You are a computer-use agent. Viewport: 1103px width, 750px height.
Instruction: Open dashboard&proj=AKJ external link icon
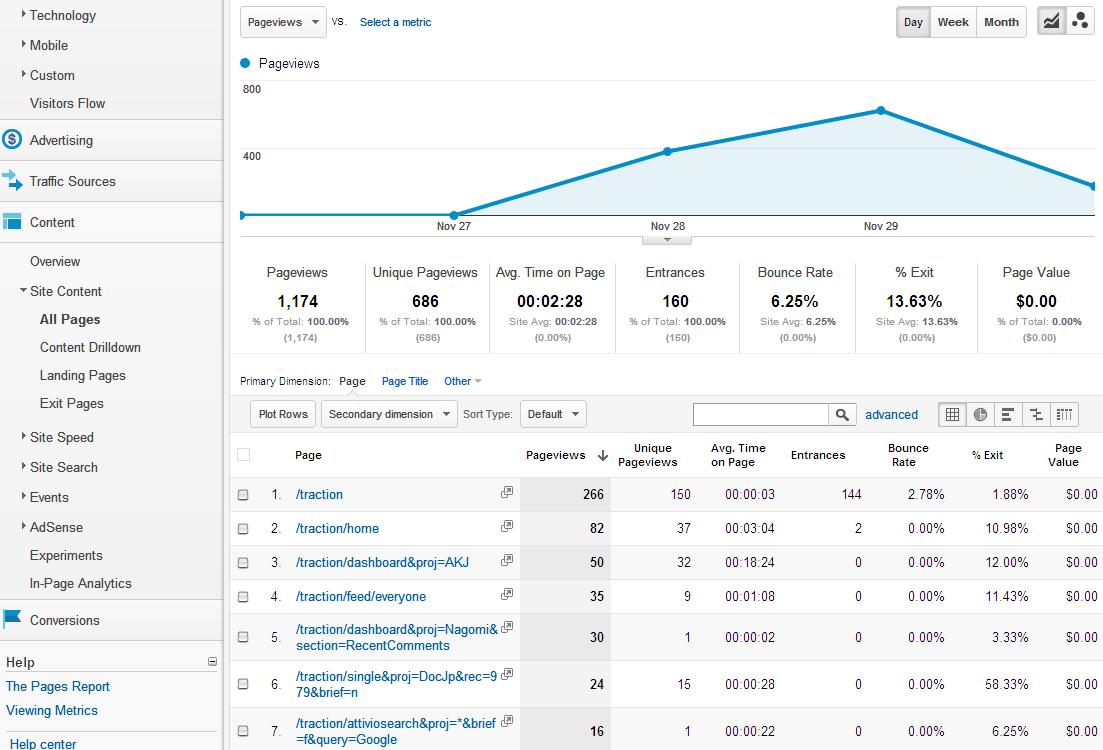(x=506, y=560)
